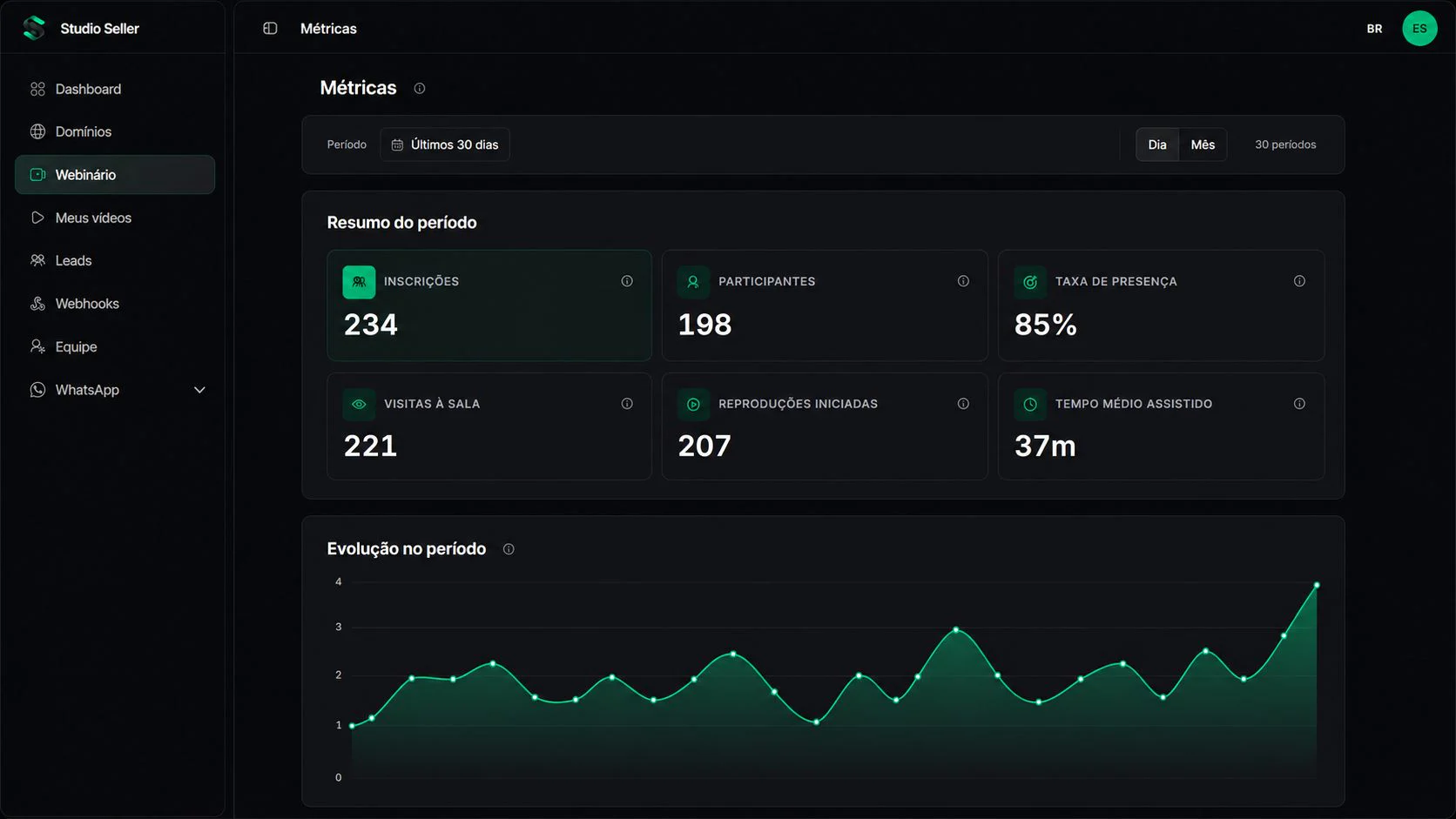Click the Studio Seller logo icon
1456x819 pixels.
click(x=34, y=28)
